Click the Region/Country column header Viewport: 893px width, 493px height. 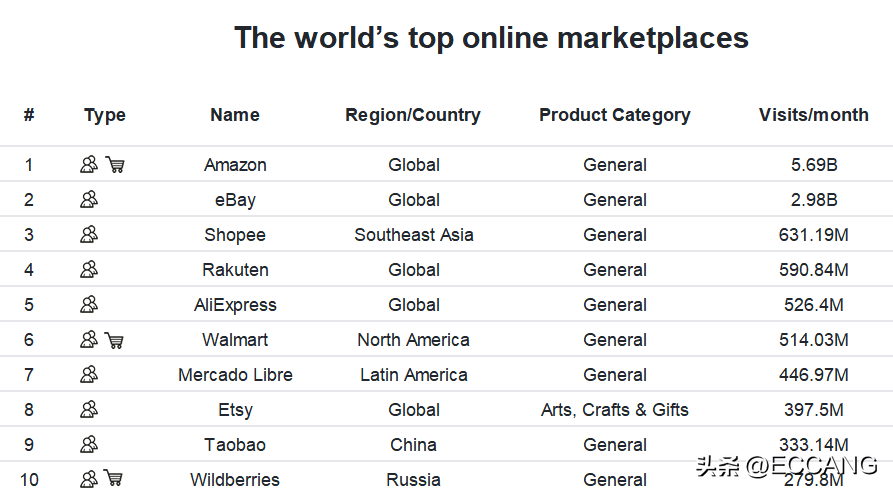click(x=413, y=116)
